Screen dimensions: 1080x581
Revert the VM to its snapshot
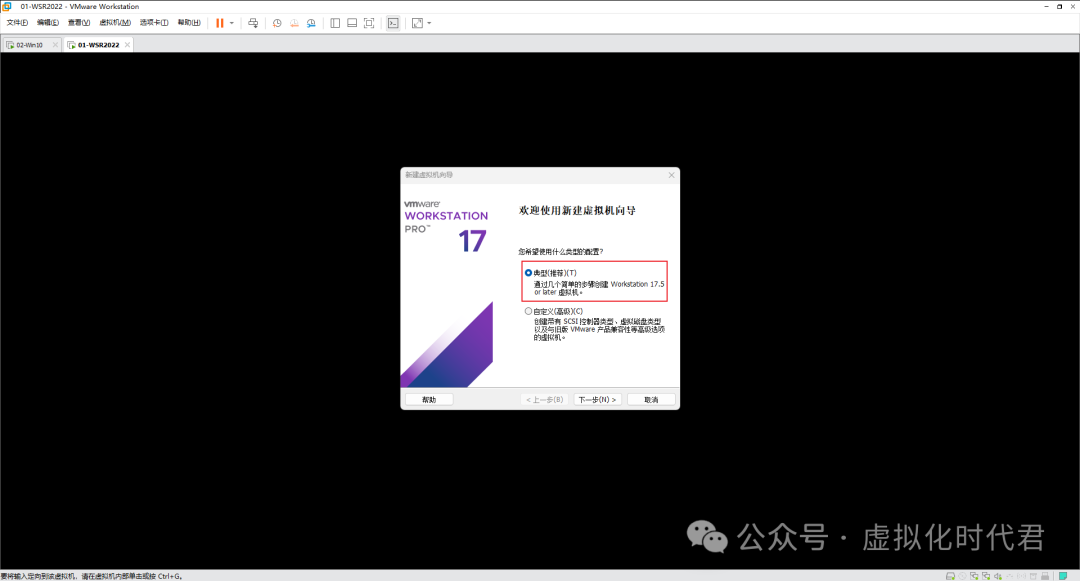(293, 22)
